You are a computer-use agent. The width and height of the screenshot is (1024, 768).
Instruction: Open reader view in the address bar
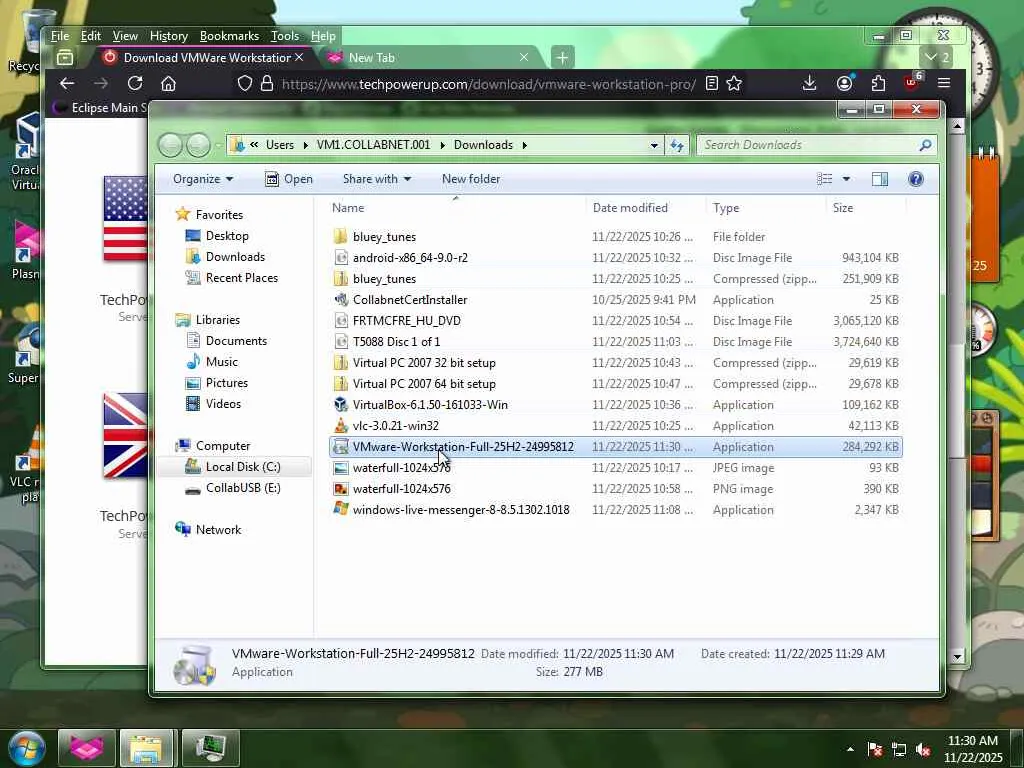pos(712,84)
